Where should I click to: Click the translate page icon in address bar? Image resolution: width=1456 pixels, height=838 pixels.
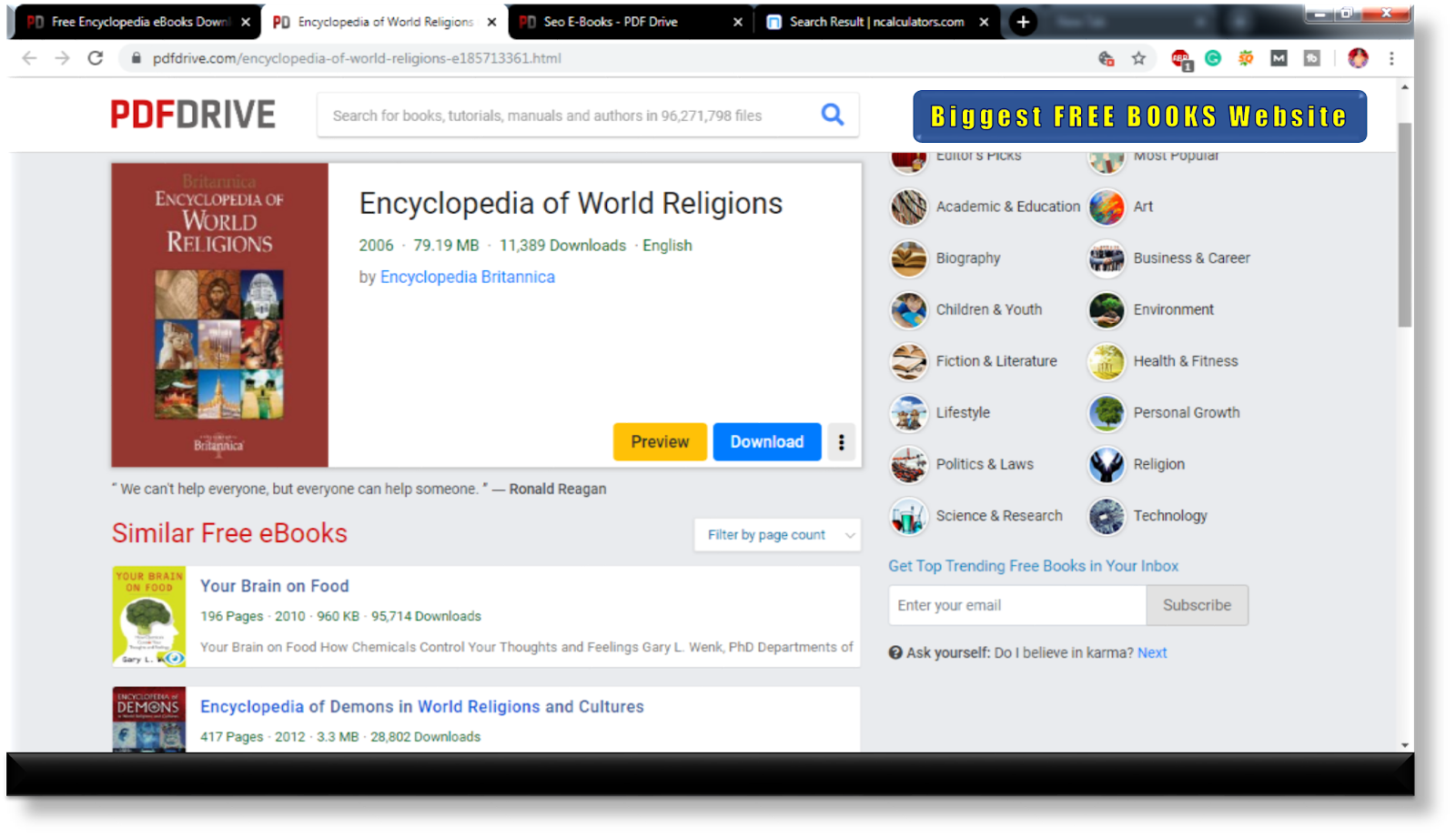pyautogui.click(x=1106, y=58)
